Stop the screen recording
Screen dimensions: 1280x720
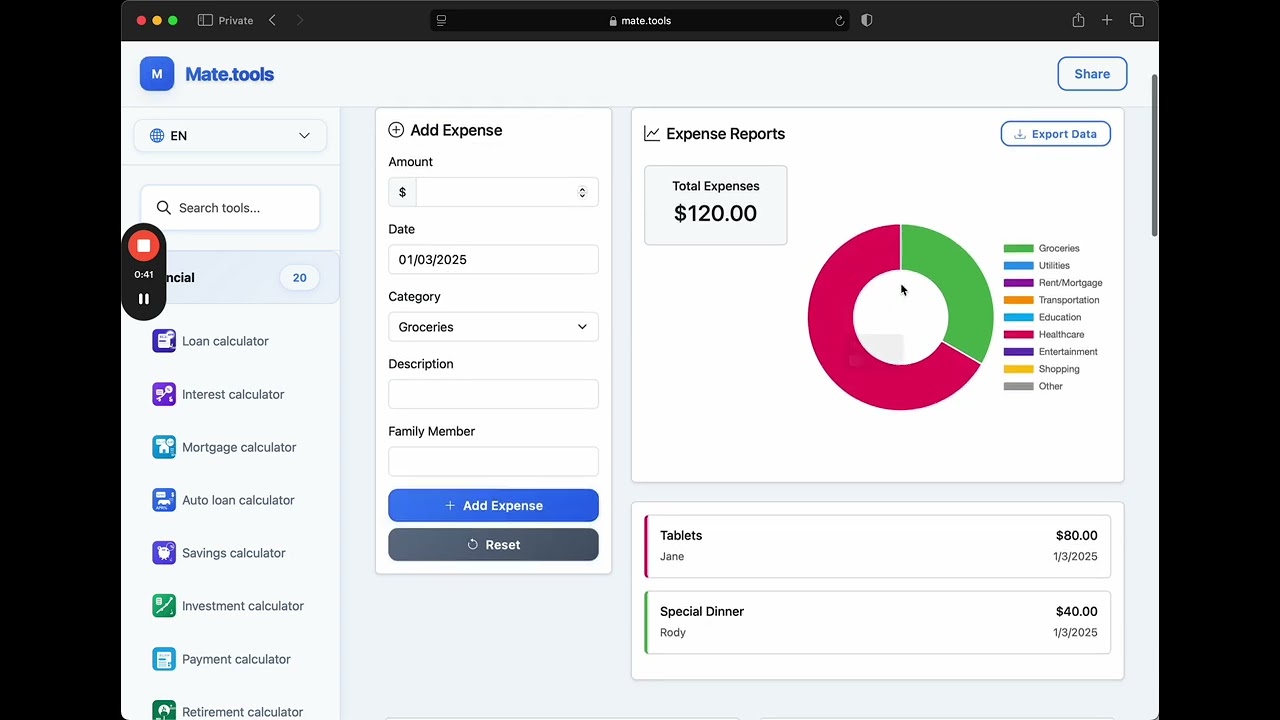coord(144,246)
